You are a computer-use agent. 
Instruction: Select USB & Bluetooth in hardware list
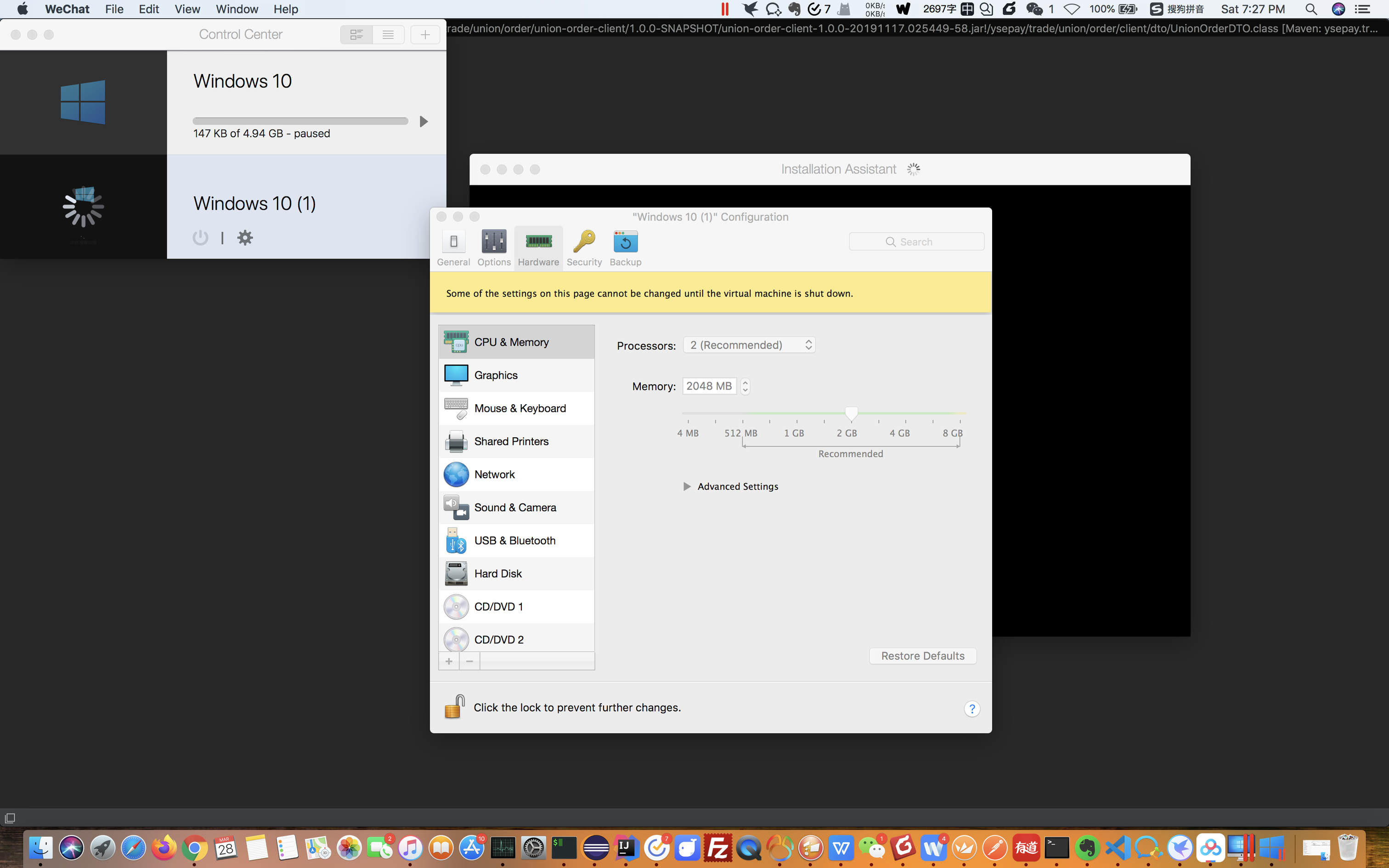[x=515, y=540]
